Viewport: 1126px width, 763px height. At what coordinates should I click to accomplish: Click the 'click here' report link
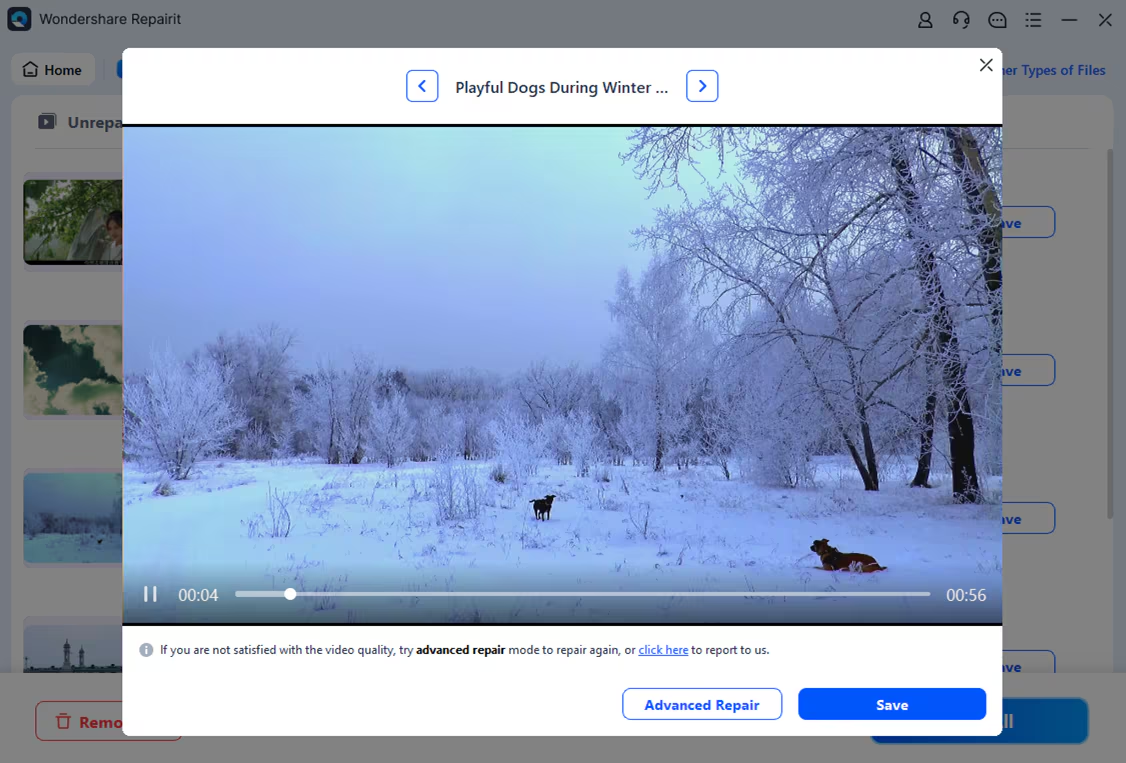point(663,650)
